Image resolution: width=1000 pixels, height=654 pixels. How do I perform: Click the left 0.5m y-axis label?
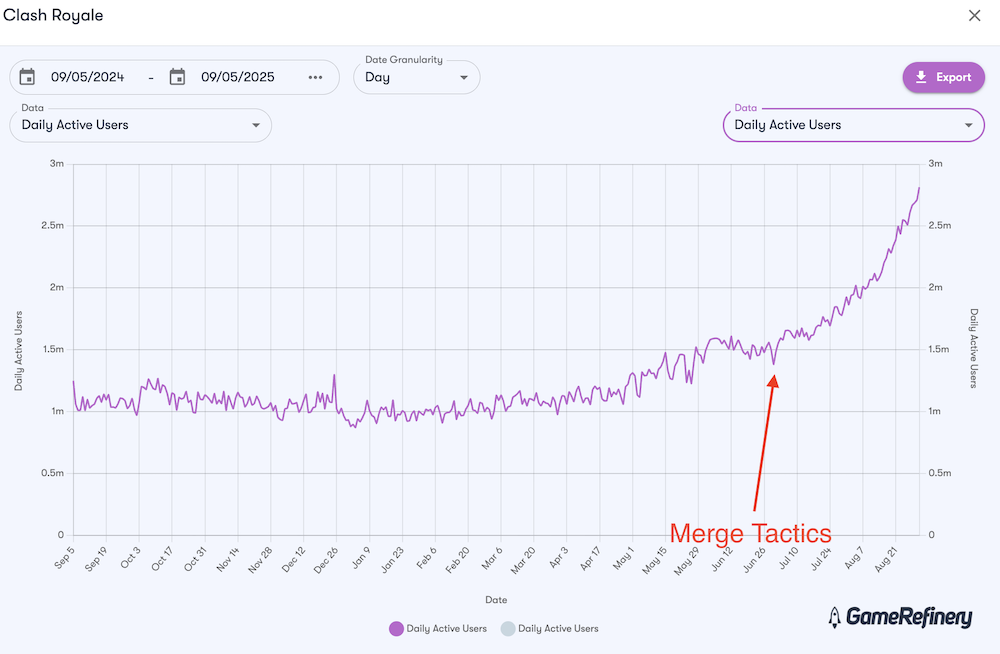52,473
